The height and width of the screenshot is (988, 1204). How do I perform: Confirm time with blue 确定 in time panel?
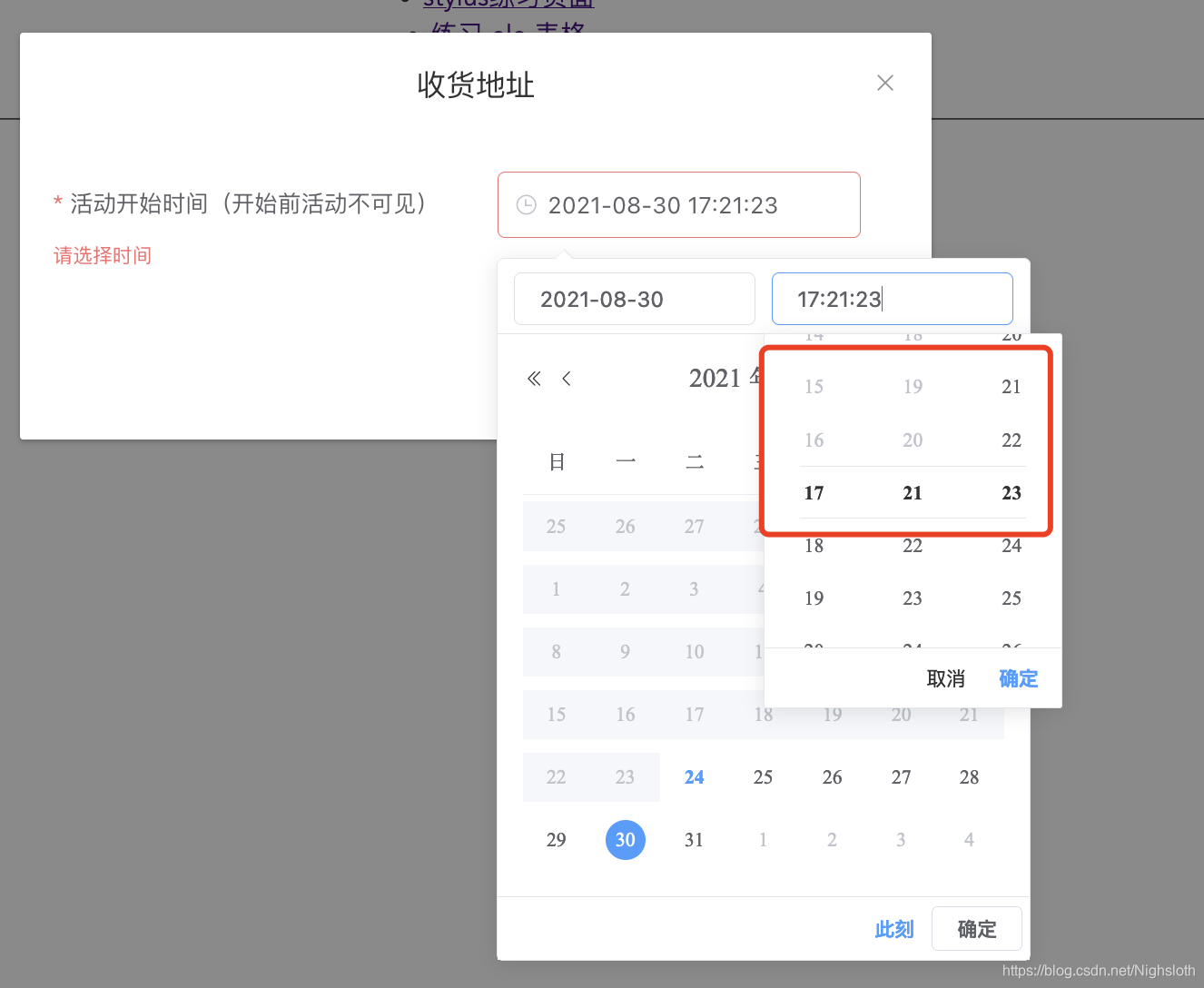click(1018, 678)
